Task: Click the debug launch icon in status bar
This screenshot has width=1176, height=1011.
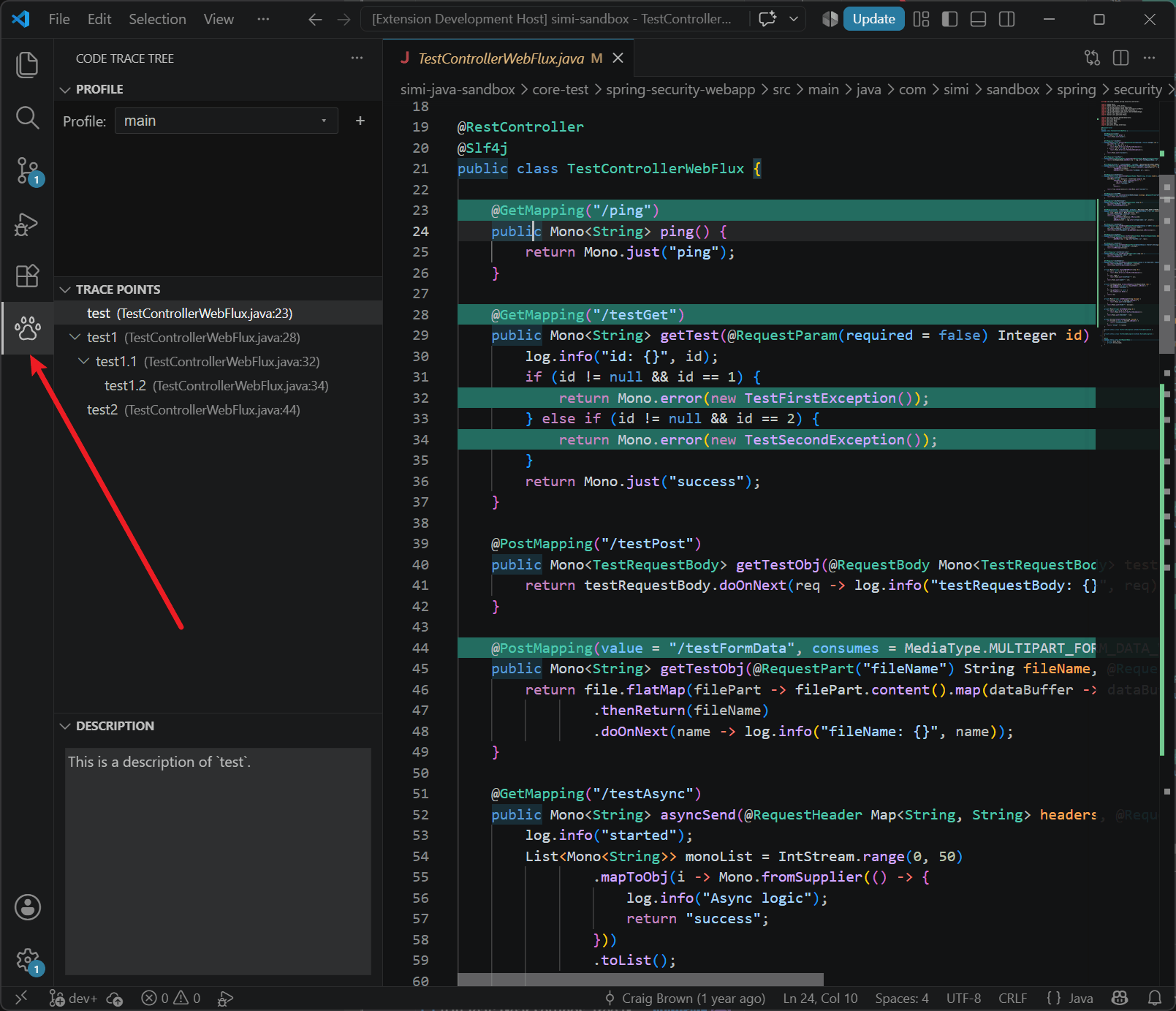Action: click(225, 998)
